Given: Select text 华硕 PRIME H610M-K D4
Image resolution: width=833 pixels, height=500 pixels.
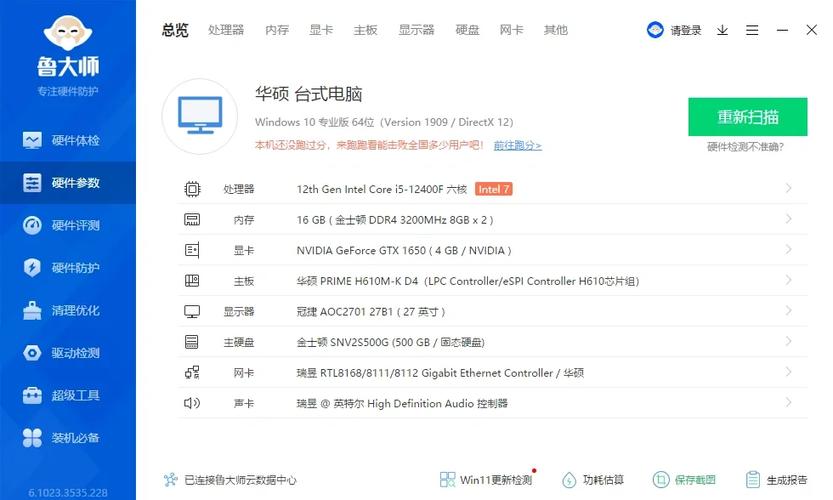Looking at the screenshot, I should point(357,281).
